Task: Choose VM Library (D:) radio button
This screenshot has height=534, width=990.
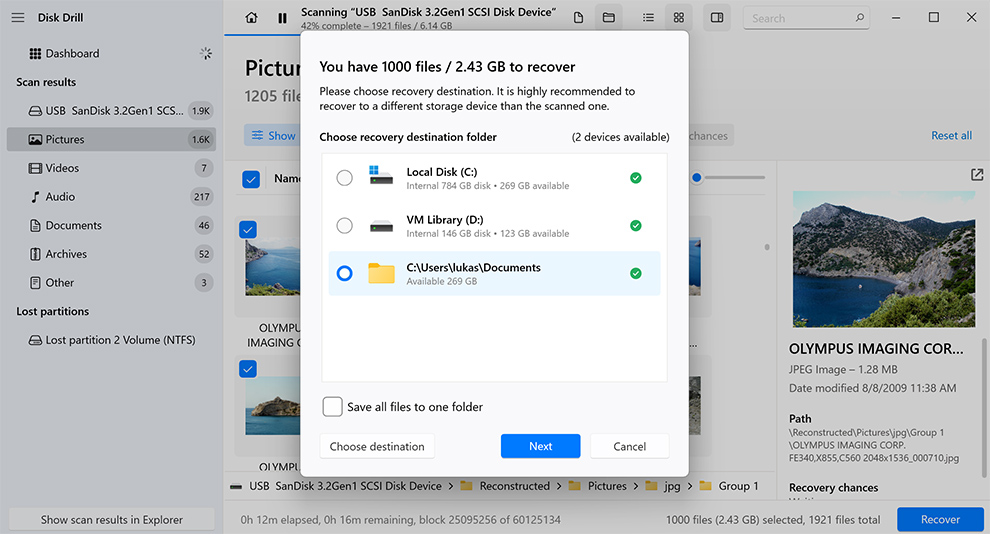Action: pos(344,225)
